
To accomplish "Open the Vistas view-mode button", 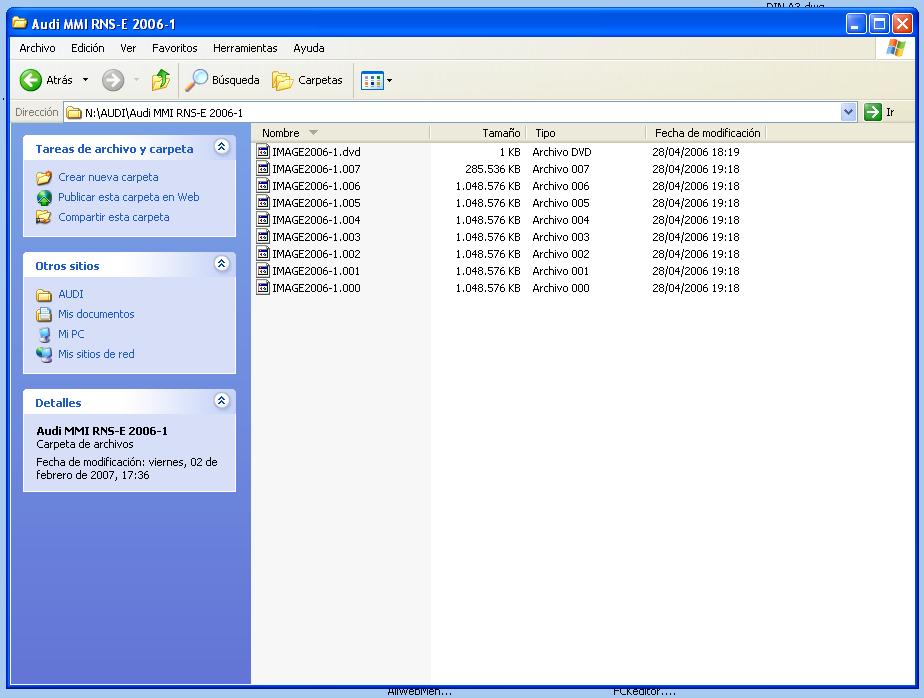I will click(x=372, y=80).
